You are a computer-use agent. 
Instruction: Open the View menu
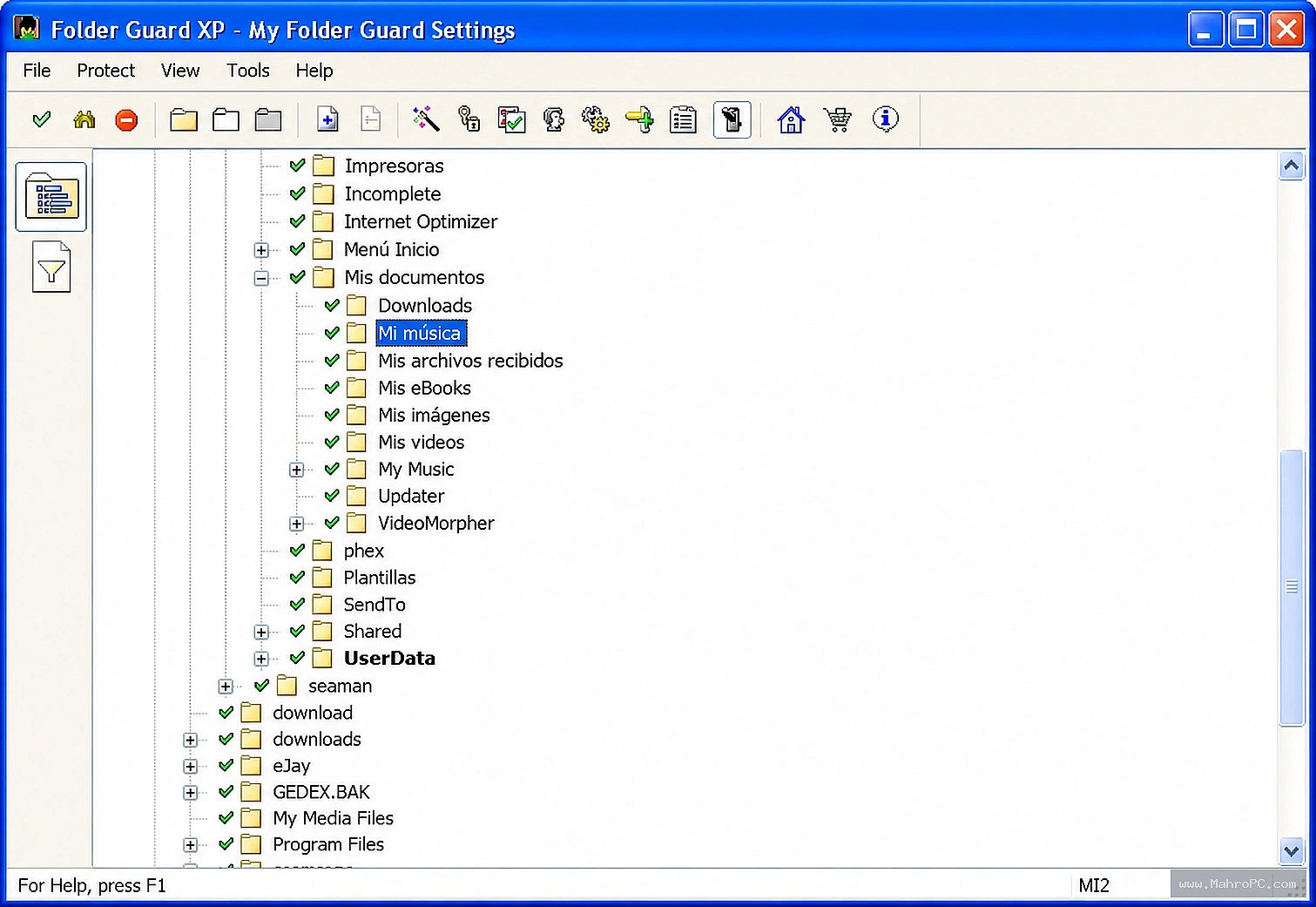click(x=180, y=71)
